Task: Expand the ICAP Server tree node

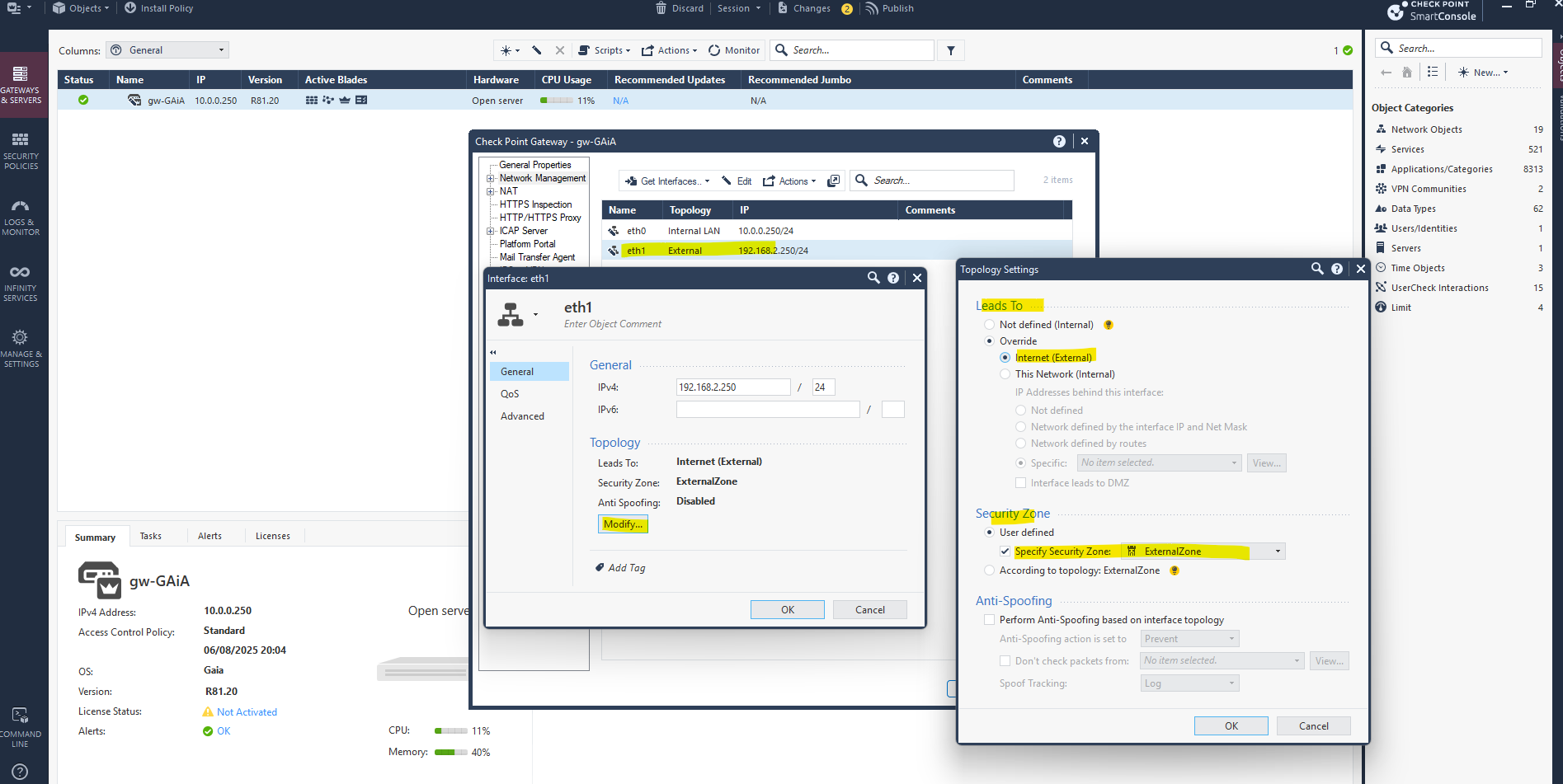Action: point(491,231)
